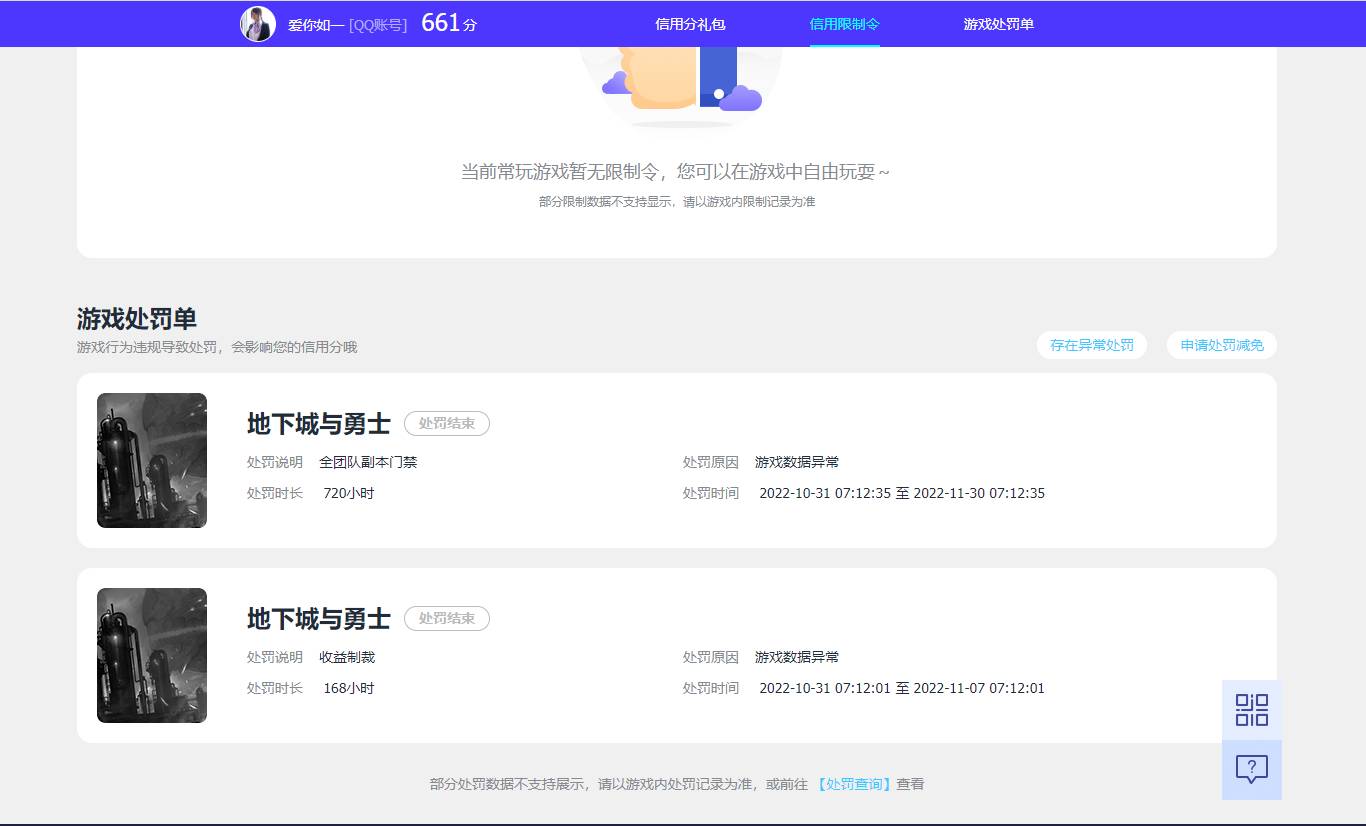Screen dimensions: 1366x826
Task: Click the 661分 credit score display
Action: click(x=447, y=22)
